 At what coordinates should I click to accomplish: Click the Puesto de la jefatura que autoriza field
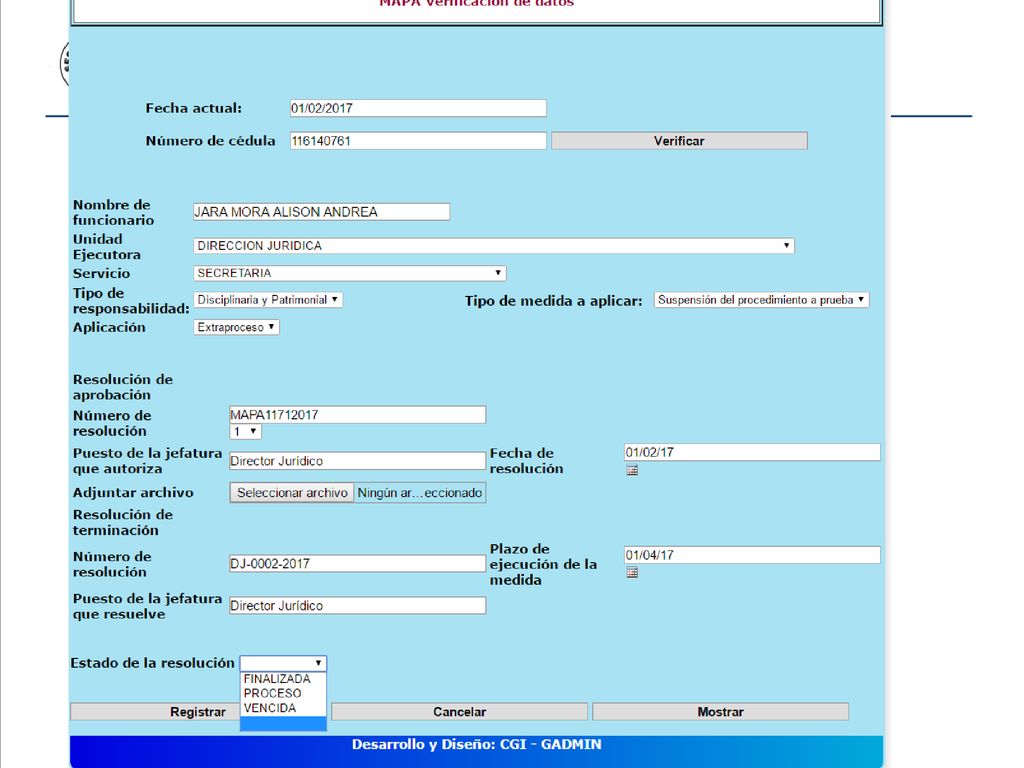click(357, 461)
